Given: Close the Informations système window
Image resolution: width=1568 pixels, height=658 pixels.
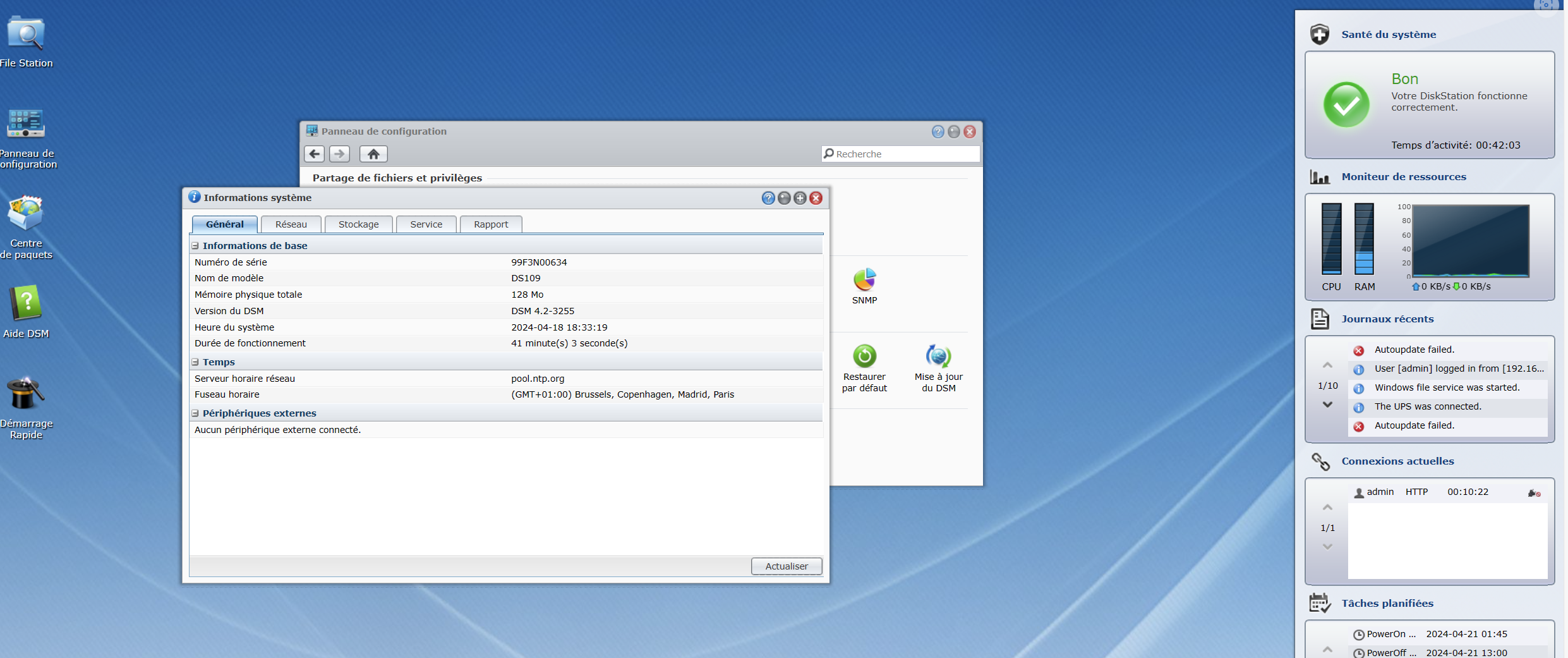Looking at the screenshot, I should click(816, 198).
